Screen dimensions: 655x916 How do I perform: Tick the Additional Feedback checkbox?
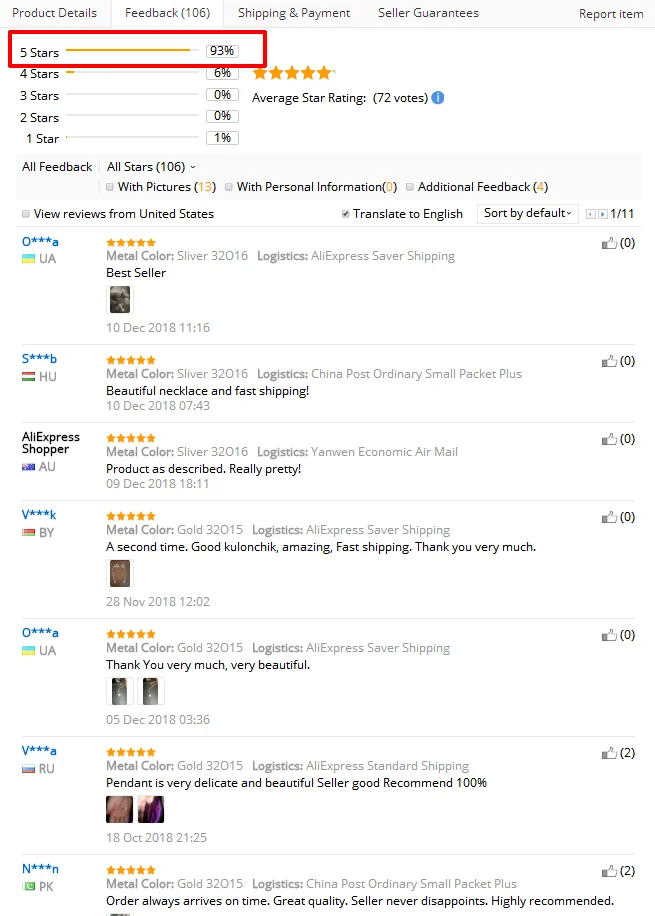(x=410, y=187)
